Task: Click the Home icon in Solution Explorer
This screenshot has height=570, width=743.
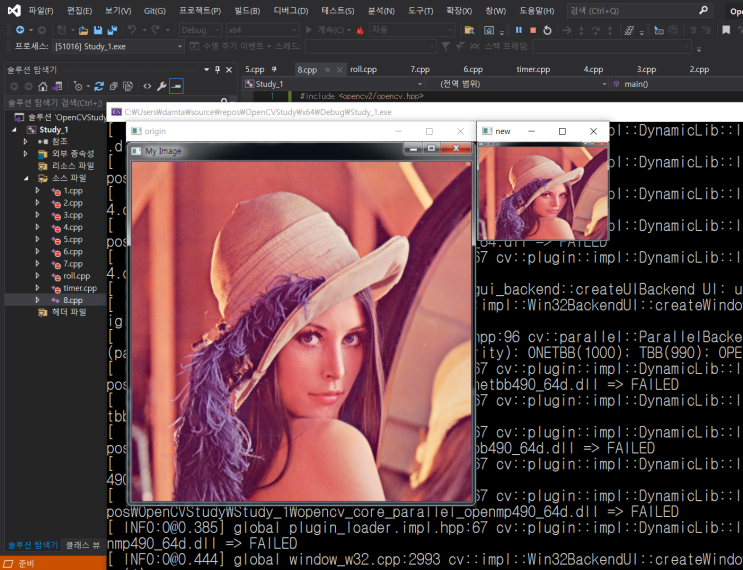Action: [43, 86]
